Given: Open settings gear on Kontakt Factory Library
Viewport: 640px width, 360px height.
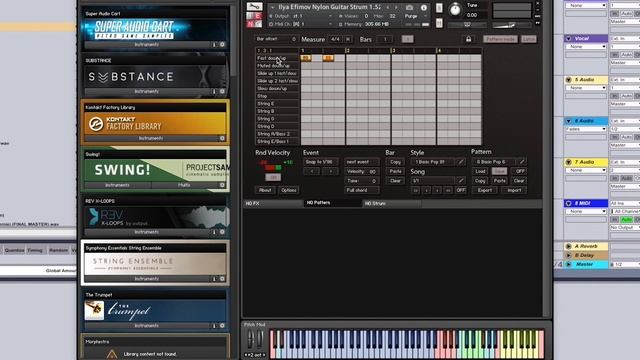Looking at the screenshot, I should (222, 138).
